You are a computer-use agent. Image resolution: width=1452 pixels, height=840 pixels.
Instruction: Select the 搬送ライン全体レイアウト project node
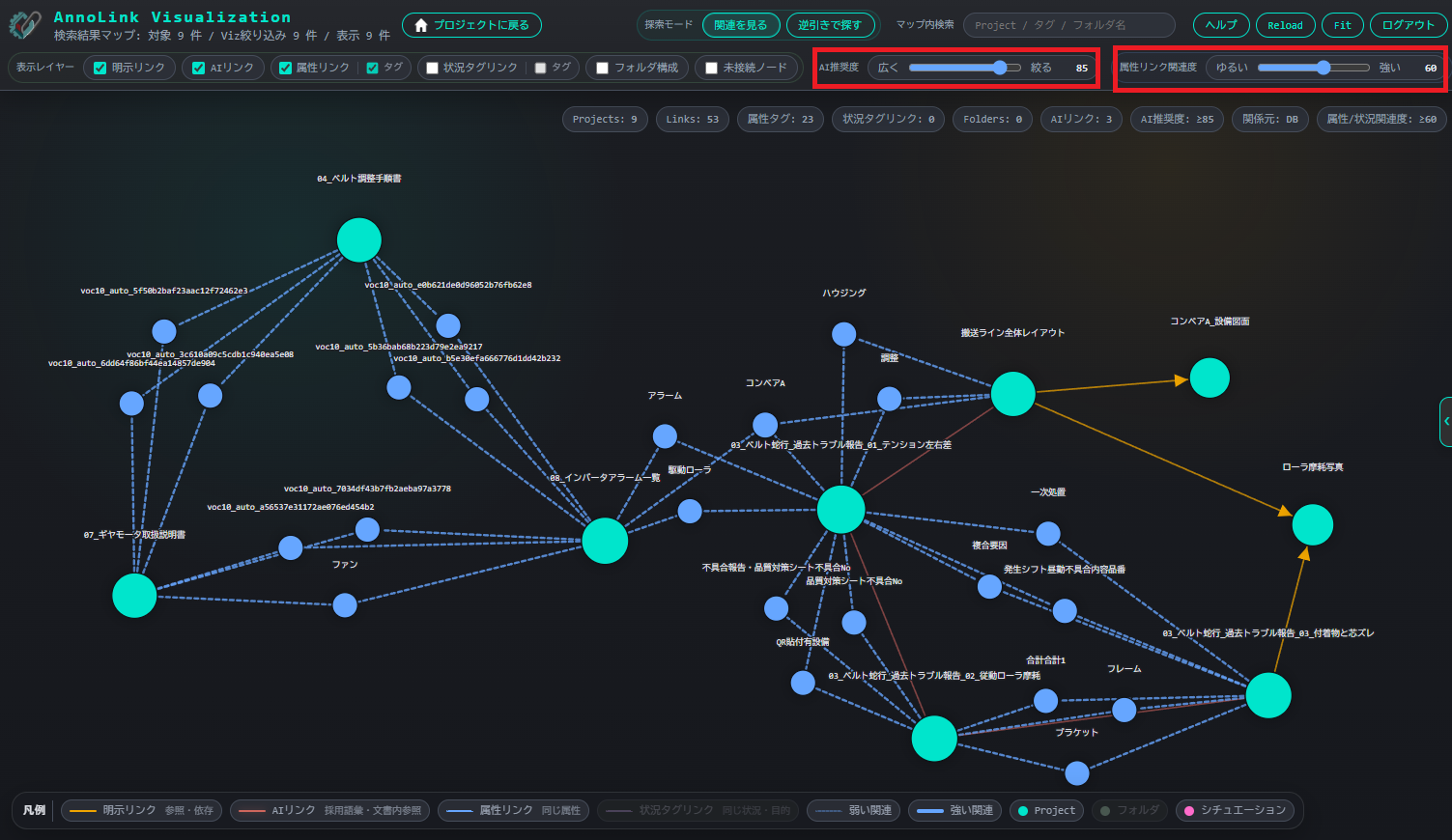tap(1013, 394)
